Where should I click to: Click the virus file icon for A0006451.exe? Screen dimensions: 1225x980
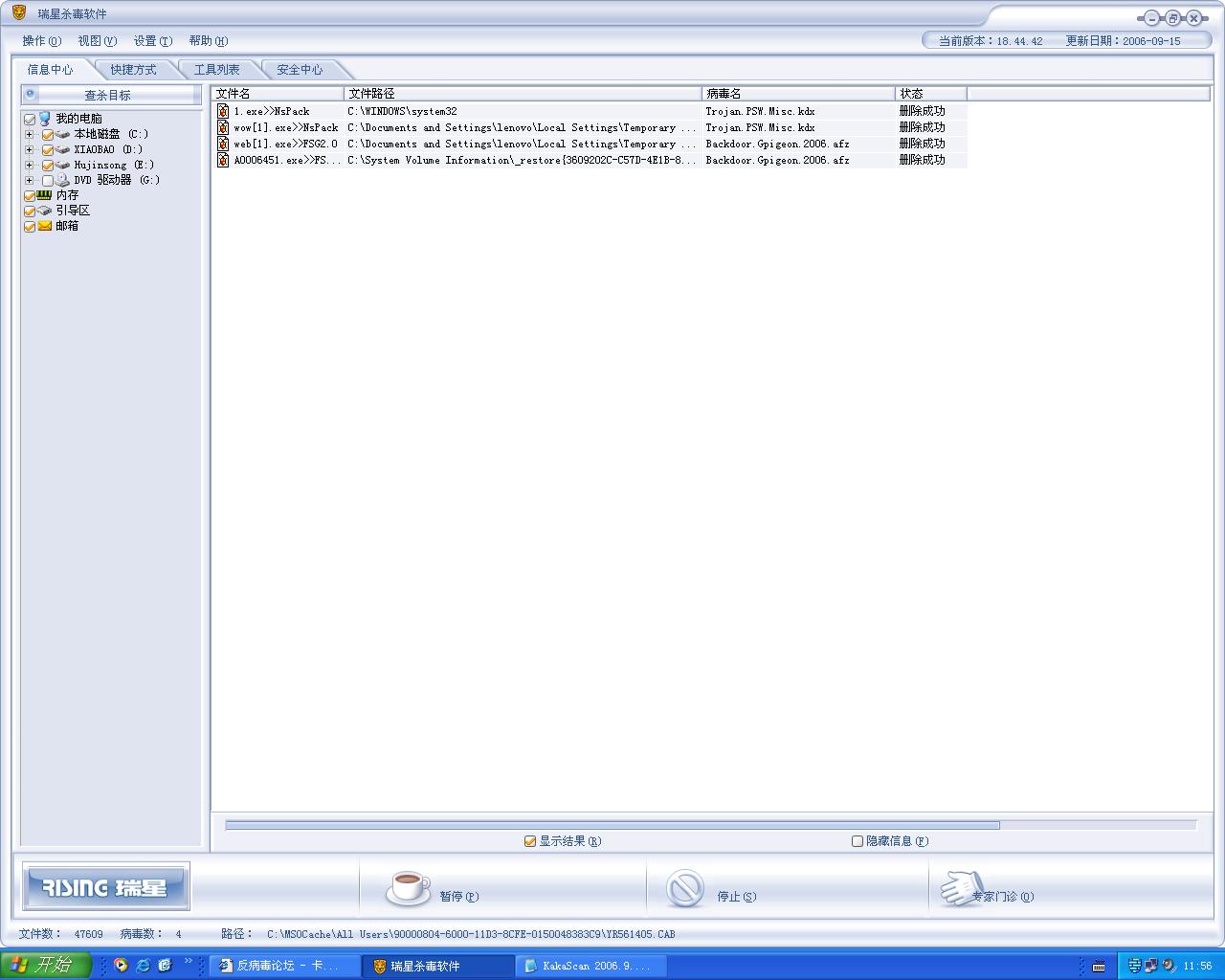223,160
